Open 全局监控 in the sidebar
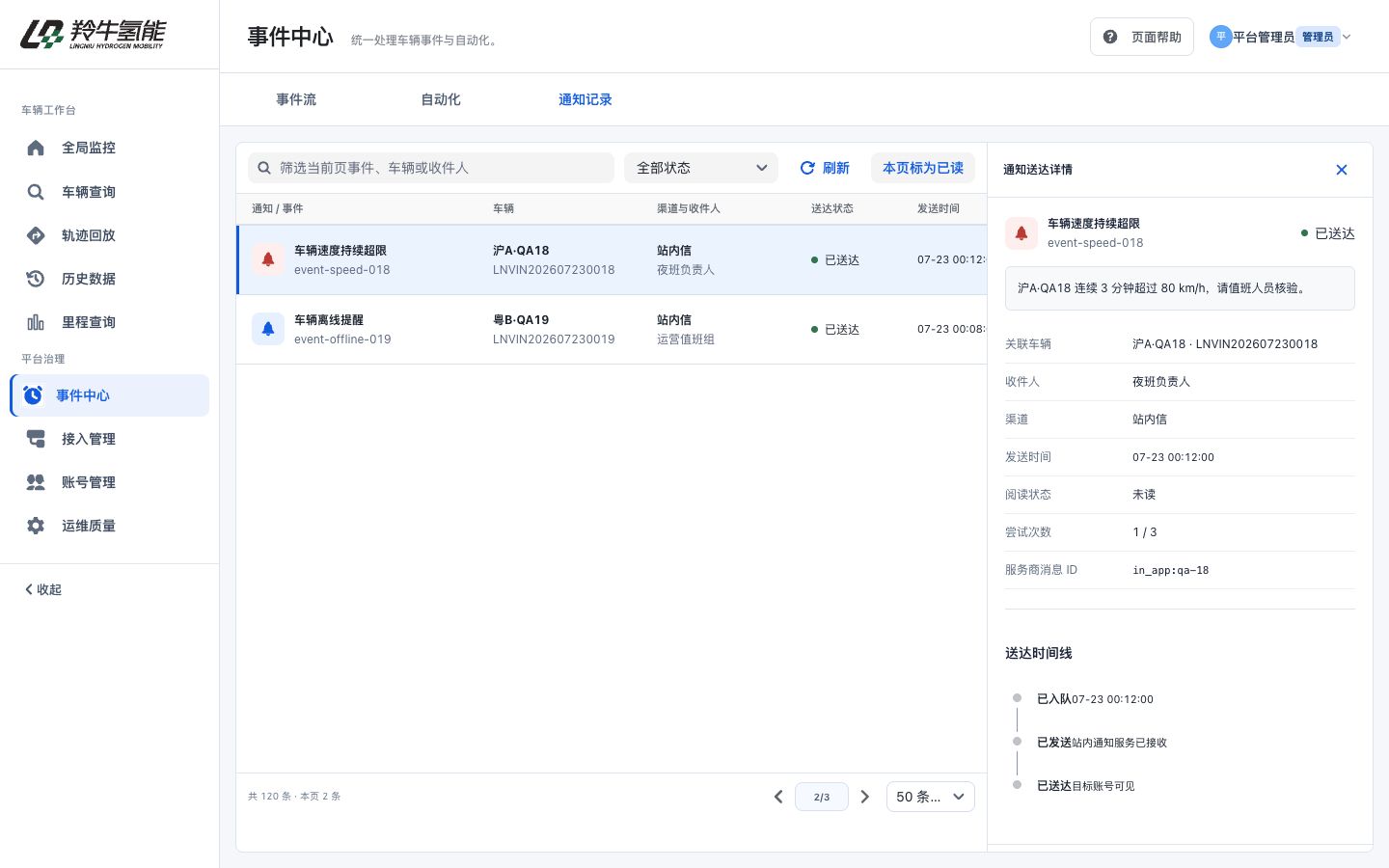This screenshot has width=1389, height=868. tap(110, 148)
